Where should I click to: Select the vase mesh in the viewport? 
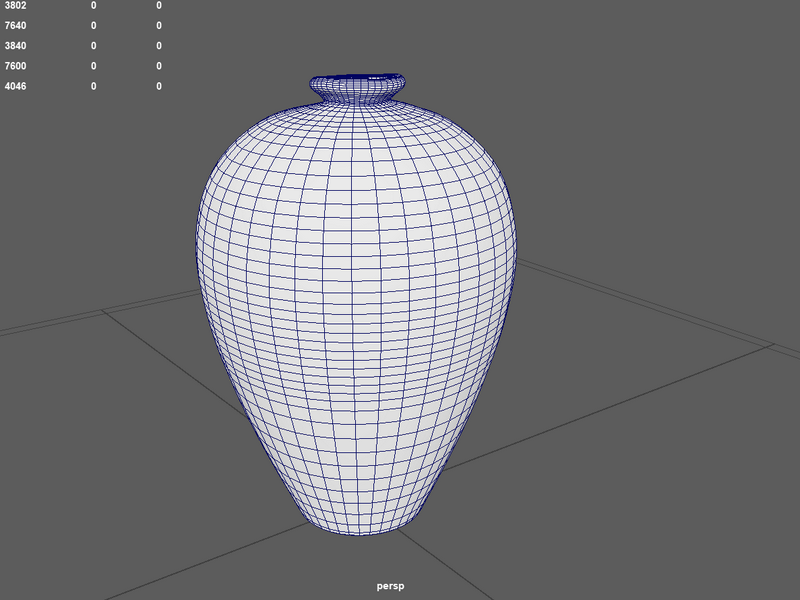[356, 305]
